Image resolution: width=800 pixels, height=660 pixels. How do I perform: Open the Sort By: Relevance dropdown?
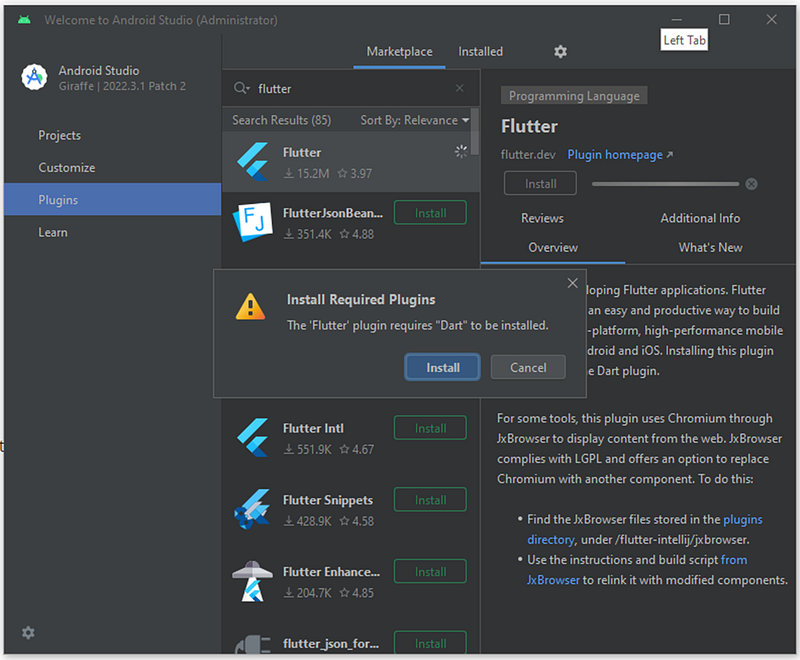(x=414, y=120)
